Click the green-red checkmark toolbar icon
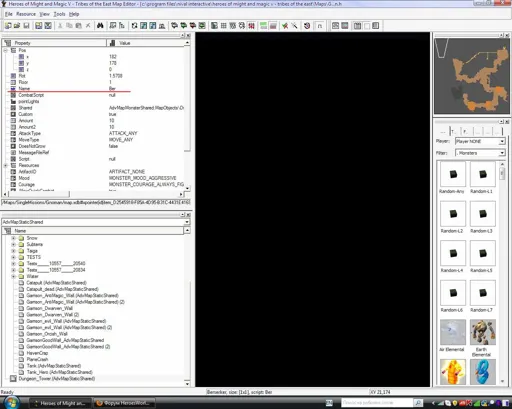 click(285, 26)
